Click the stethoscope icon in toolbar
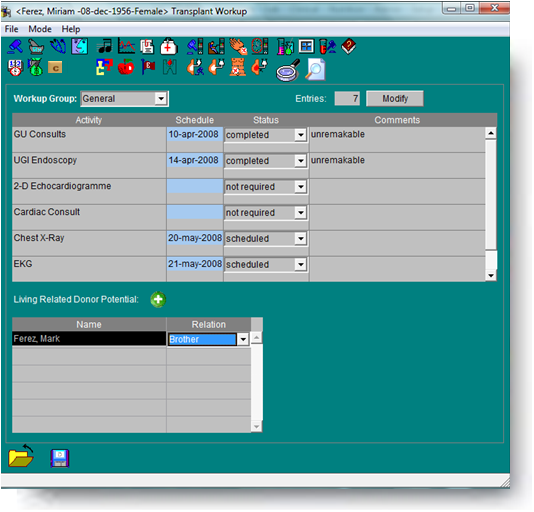This screenshot has width=534, height=512. 58,46
